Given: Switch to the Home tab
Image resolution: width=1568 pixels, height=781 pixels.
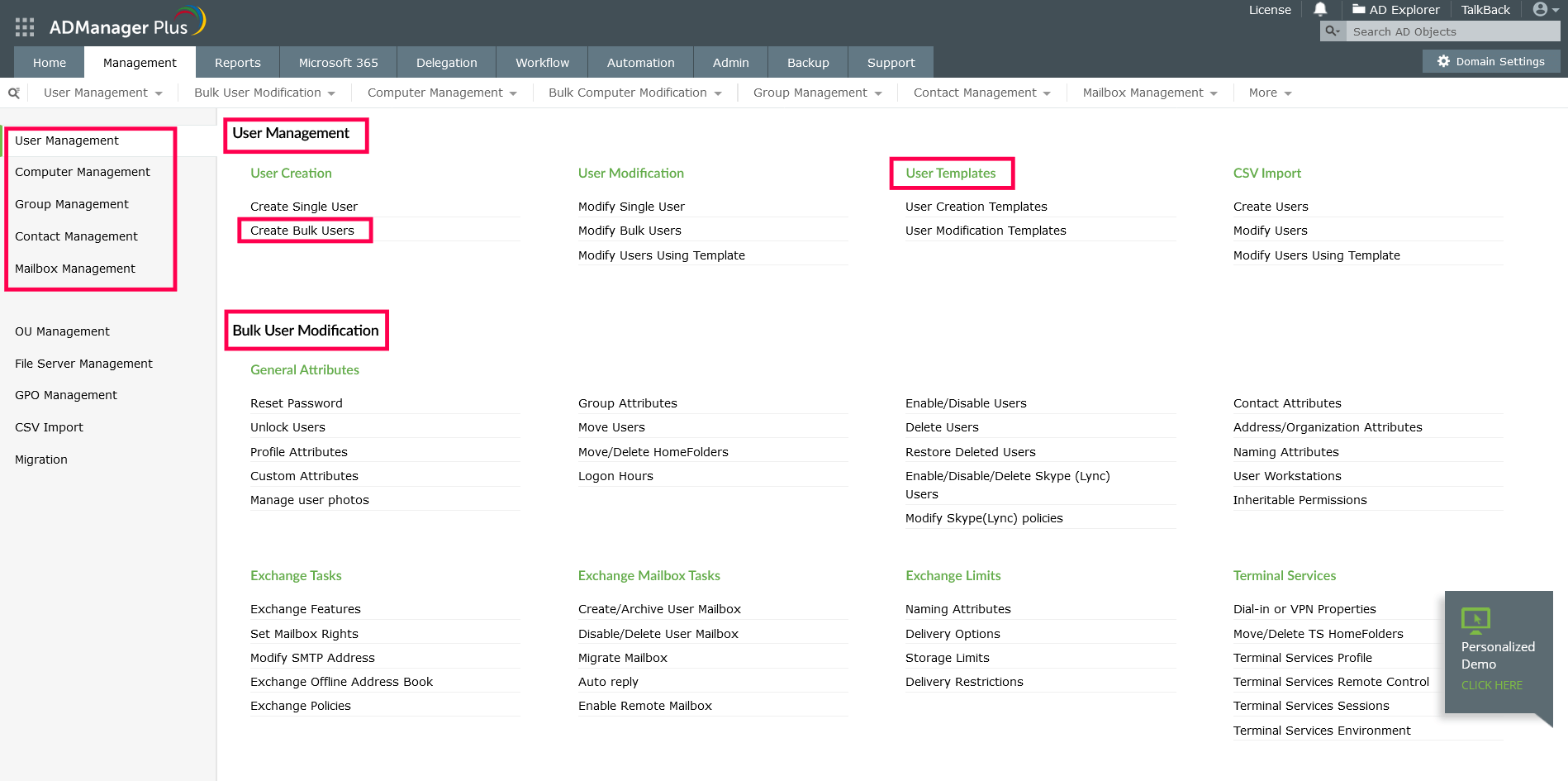Looking at the screenshot, I should coord(50,62).
